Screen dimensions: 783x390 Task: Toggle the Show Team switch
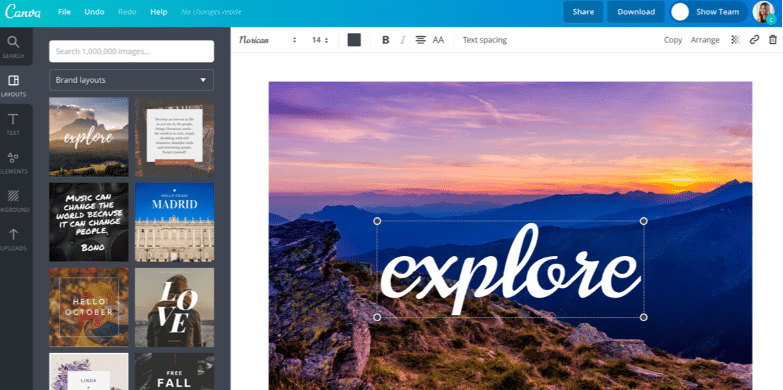(x=709, y=12)
